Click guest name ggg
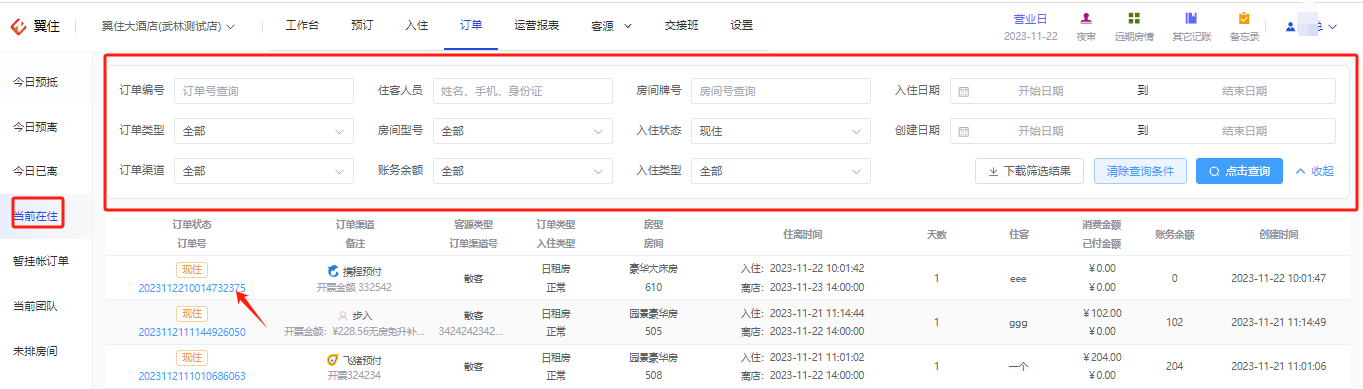1363x389 pixels. point(1018,323)
